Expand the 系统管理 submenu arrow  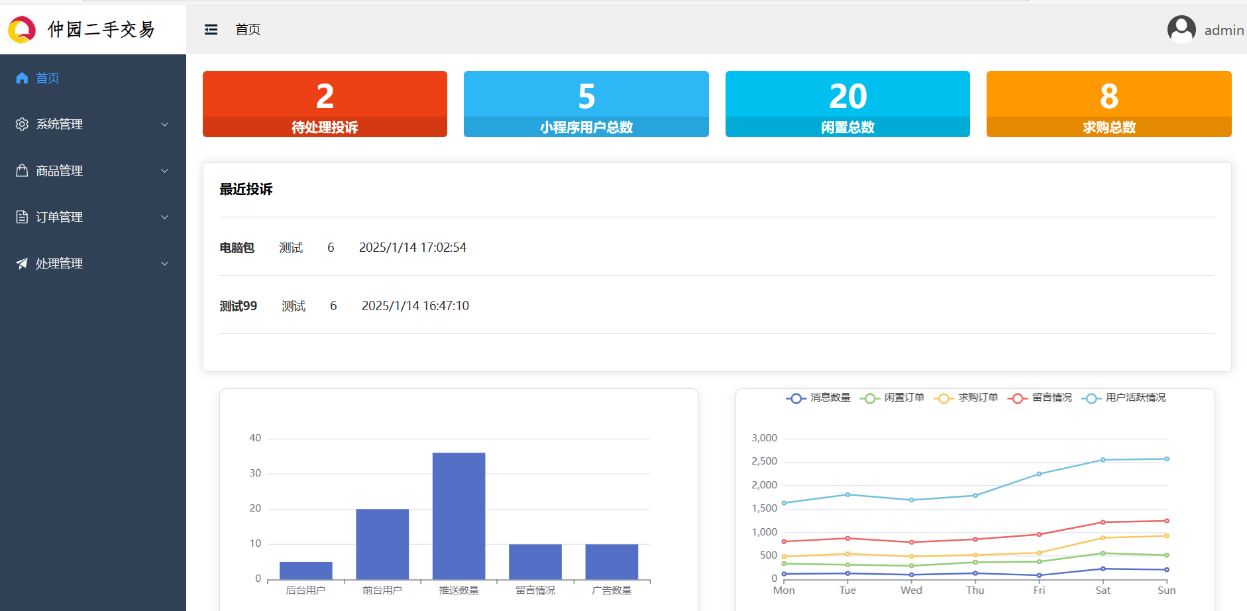pos(165,125)
